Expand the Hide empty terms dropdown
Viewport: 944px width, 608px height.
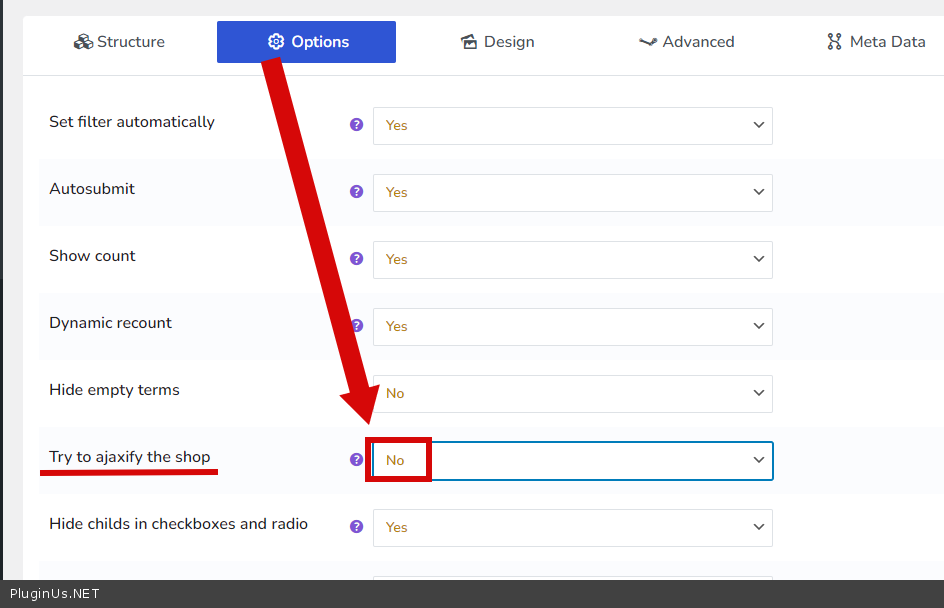pyautogui.click(x=572, y=394)
